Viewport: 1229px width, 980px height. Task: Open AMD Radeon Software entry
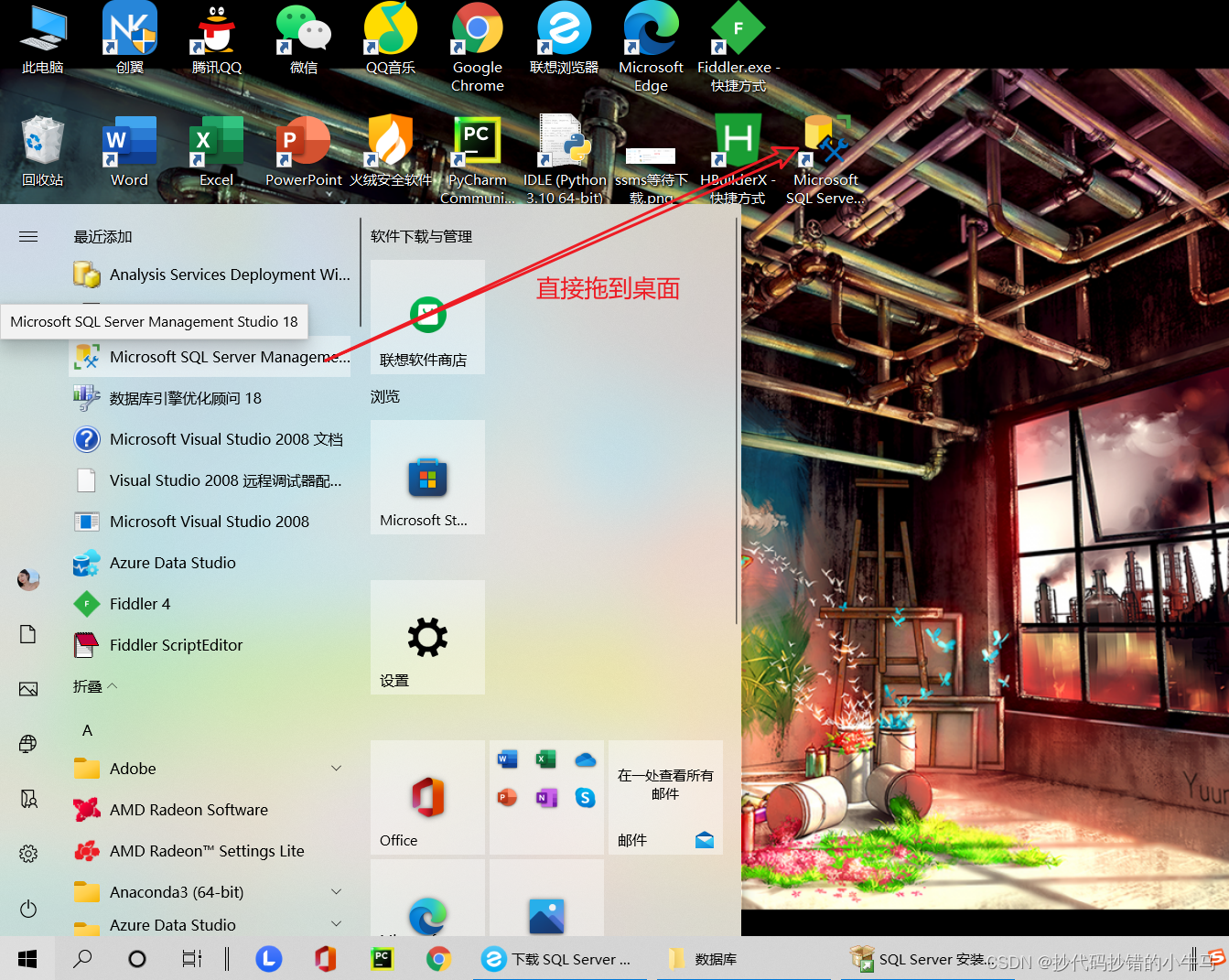pyautogui.click(x=210, y=810)
